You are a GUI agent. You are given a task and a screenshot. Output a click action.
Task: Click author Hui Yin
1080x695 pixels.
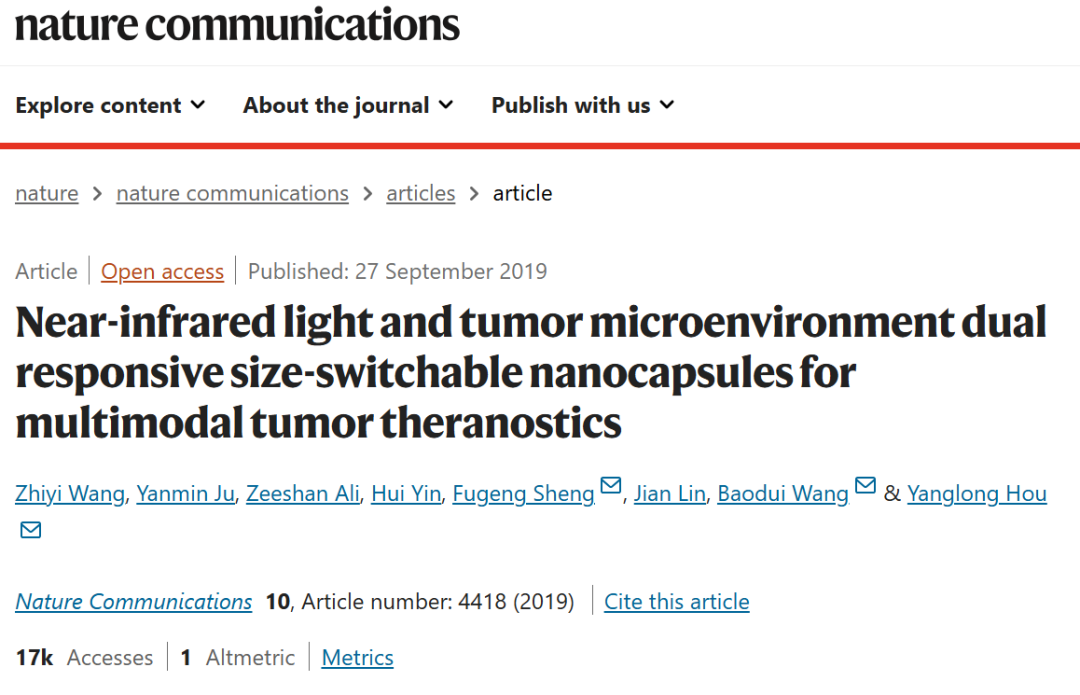pos(406,494)
